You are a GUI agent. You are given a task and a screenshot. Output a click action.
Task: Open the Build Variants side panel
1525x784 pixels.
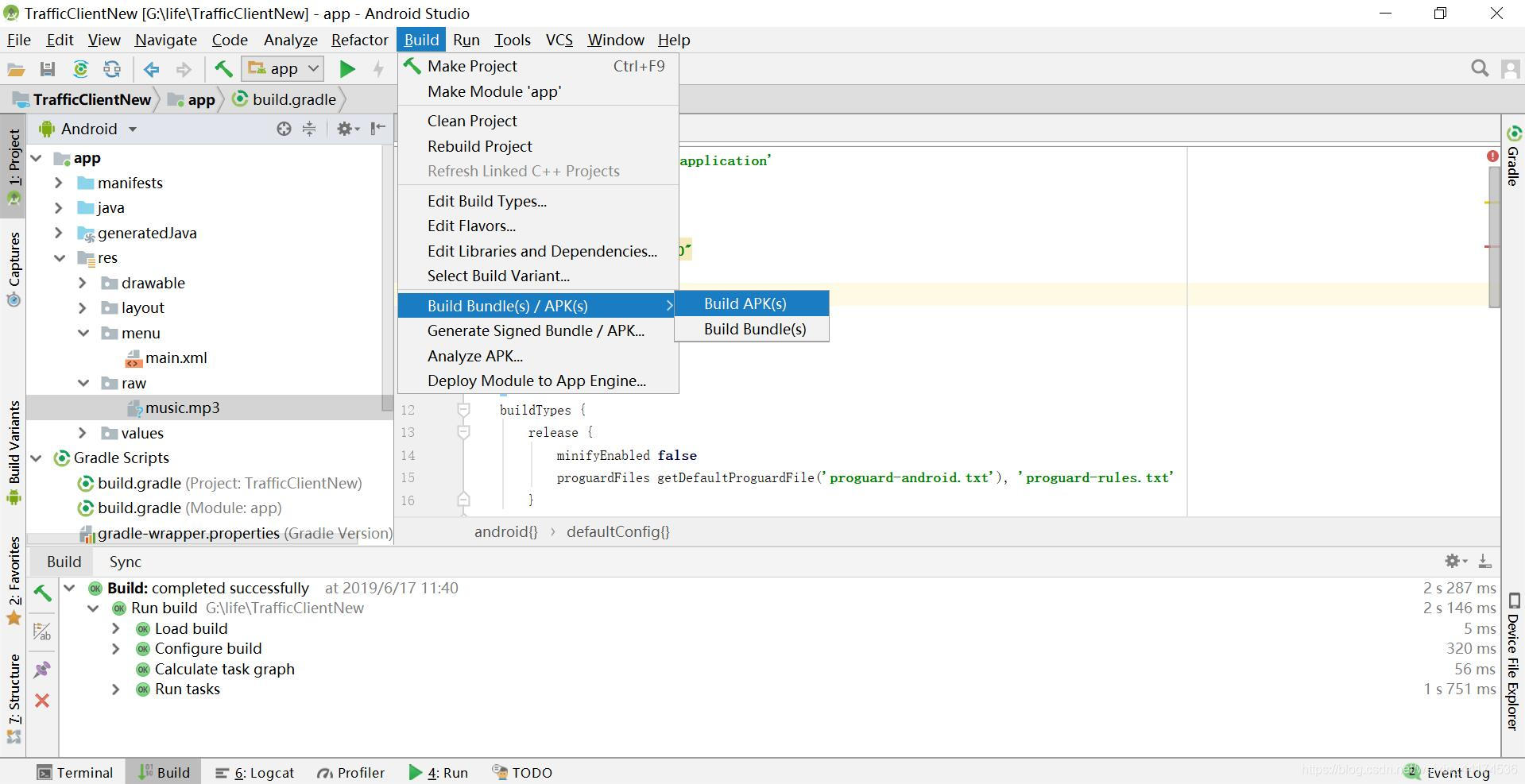14,454
